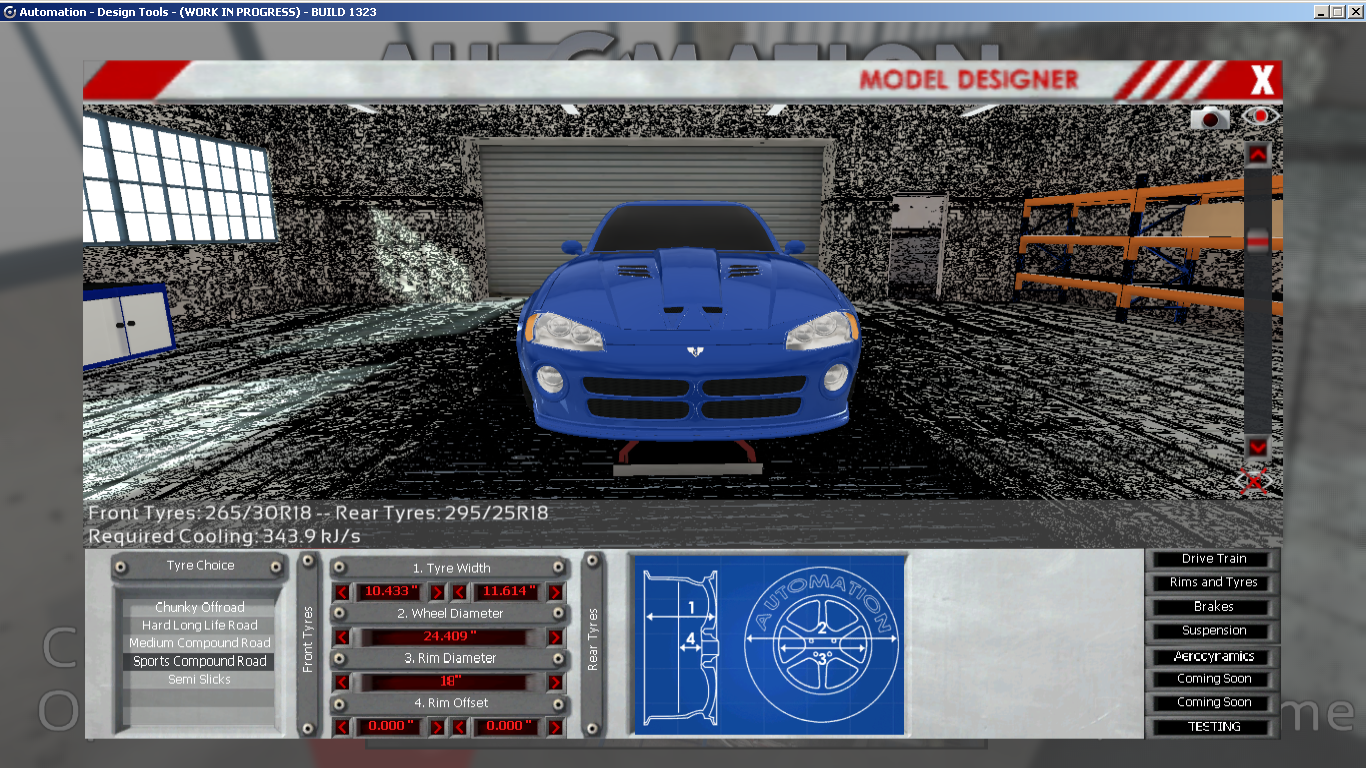Open the Suspension section

click(1212, 631)
